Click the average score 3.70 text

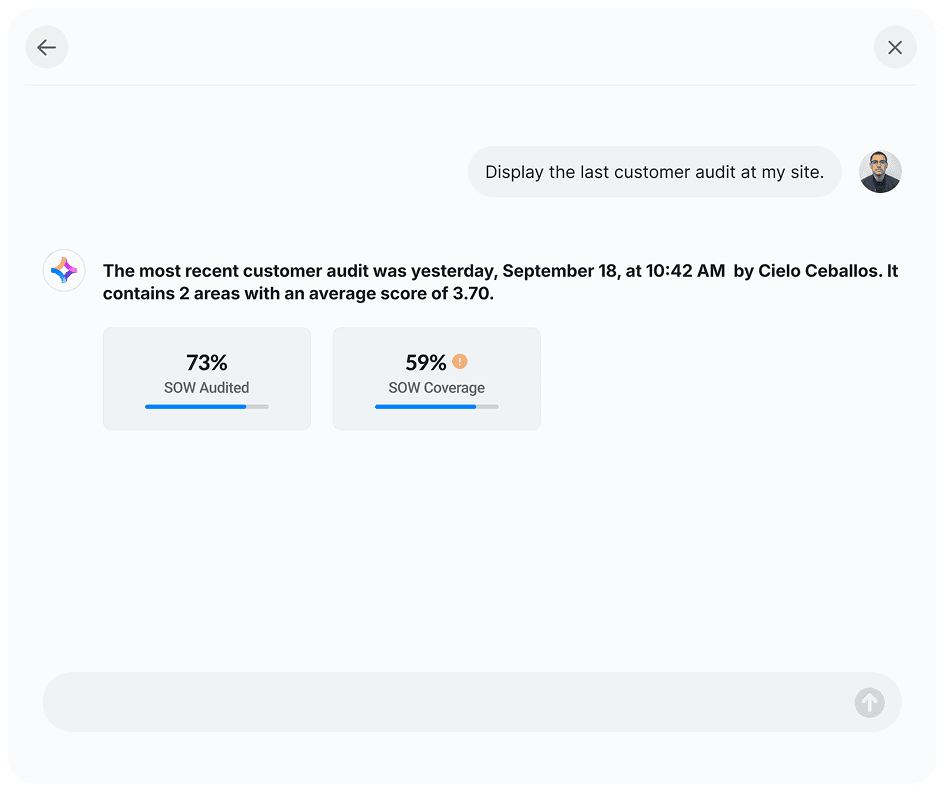click(x=473, y=294)
